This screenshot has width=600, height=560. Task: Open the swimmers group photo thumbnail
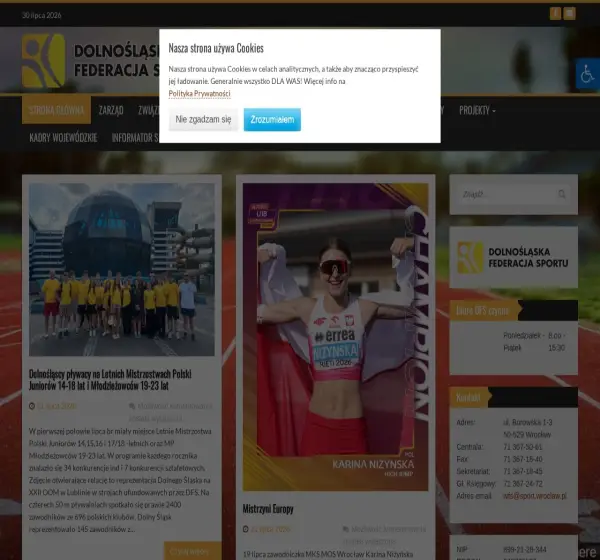(x=122, y=269)
